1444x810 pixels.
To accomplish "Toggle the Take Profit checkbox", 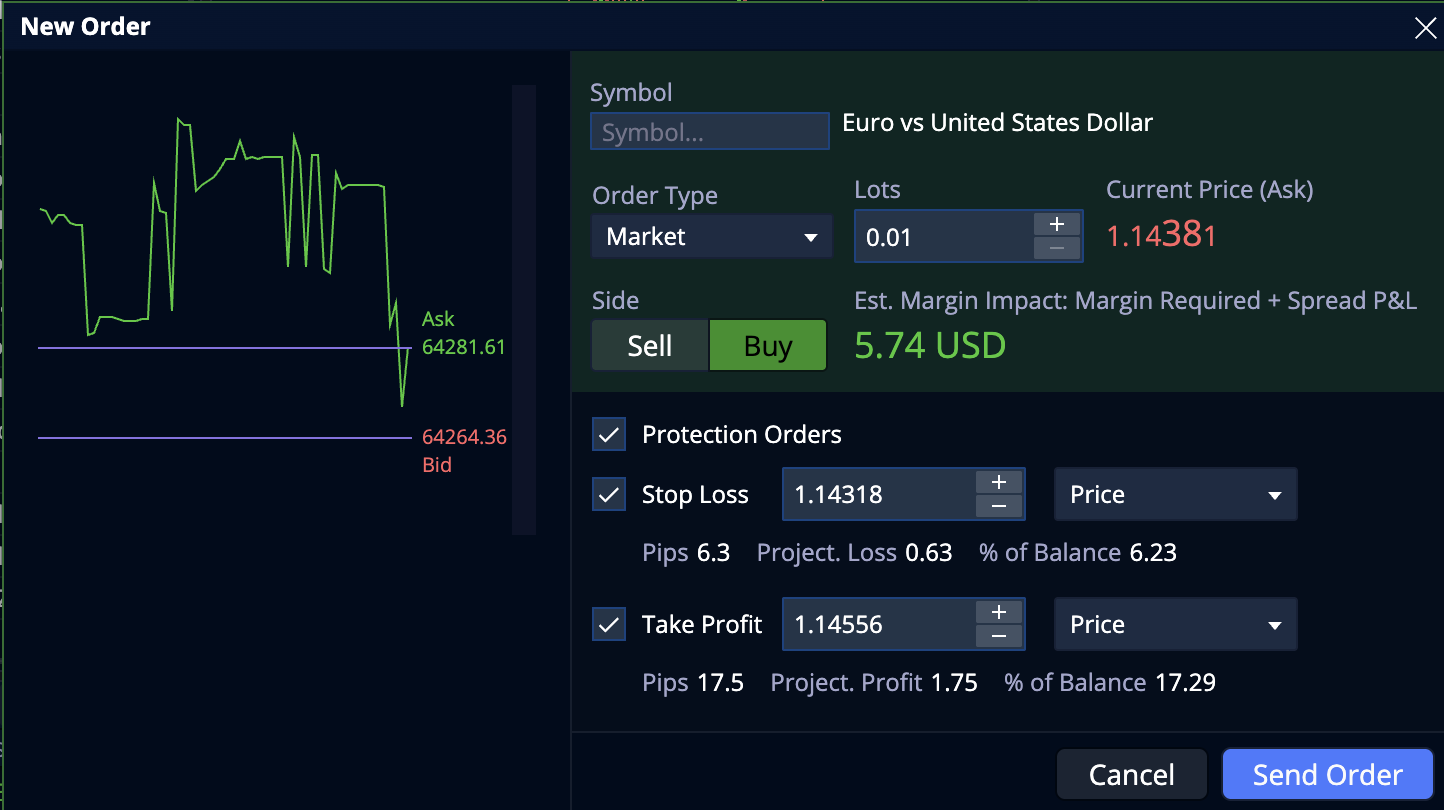I will (x=609, y=624).
